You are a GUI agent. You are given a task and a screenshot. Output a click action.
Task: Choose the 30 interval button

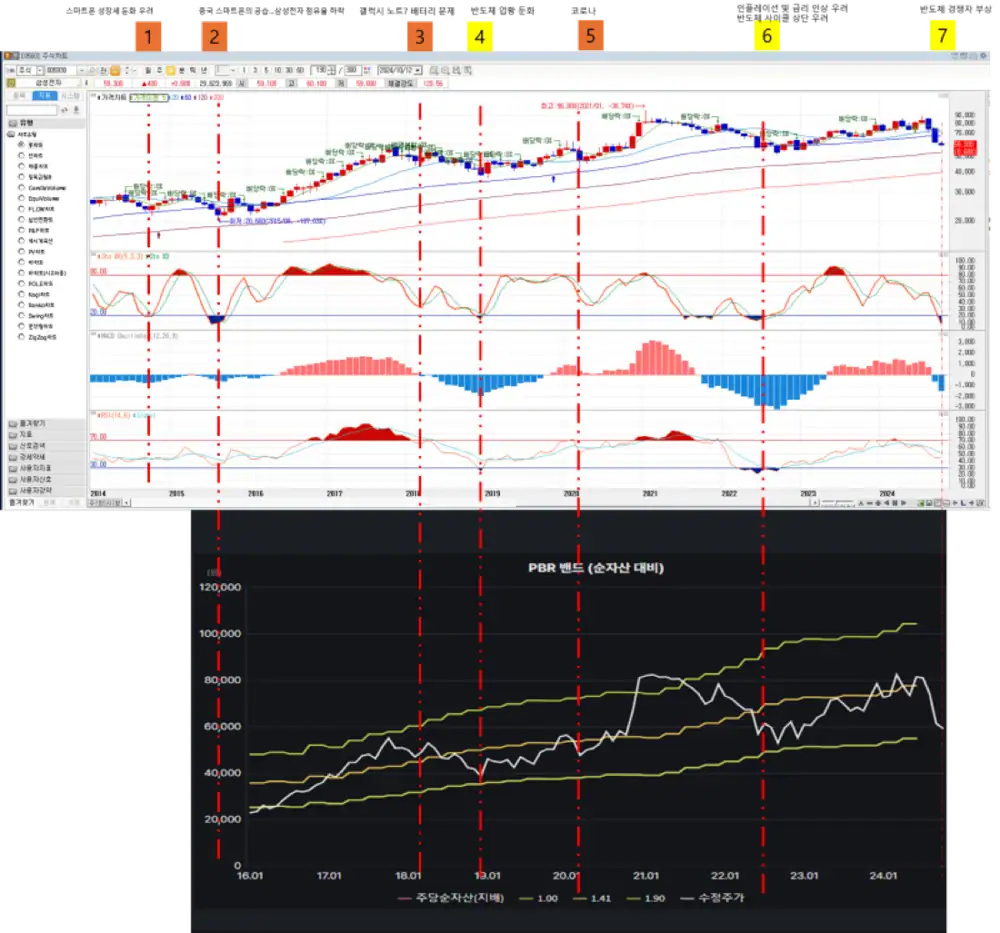click(x=289, y=70)
